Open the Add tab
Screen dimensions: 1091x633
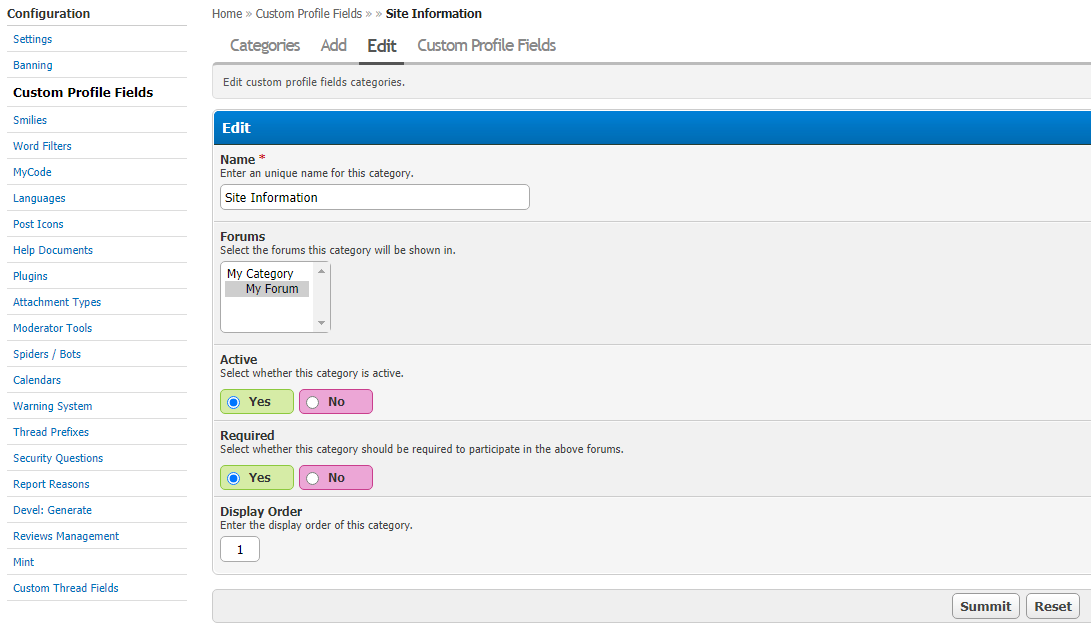click(x=334, y=46)
